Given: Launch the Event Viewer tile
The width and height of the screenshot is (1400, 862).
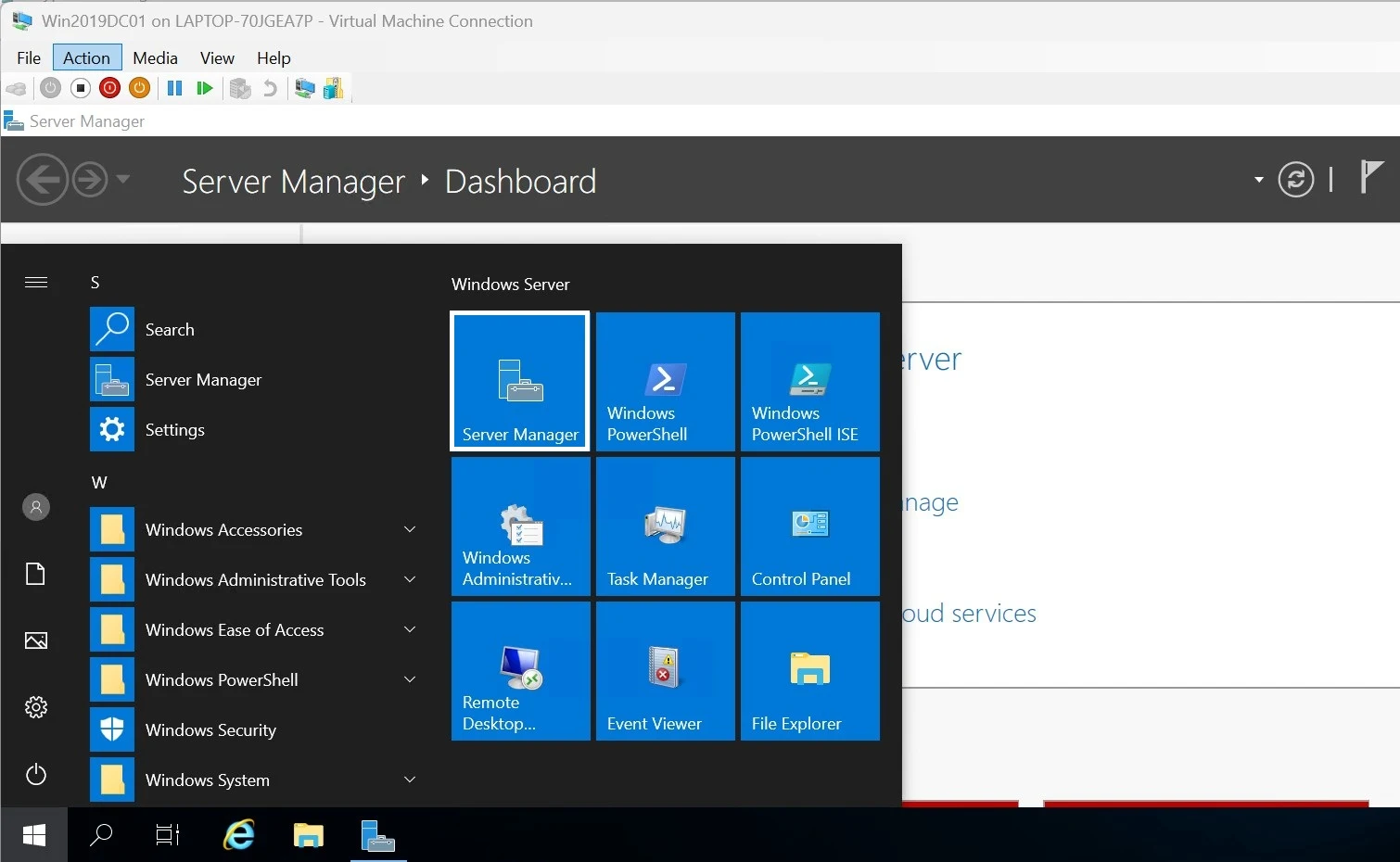Looking at the screenshot, I should pyautogui.click(x=665, y=670).
